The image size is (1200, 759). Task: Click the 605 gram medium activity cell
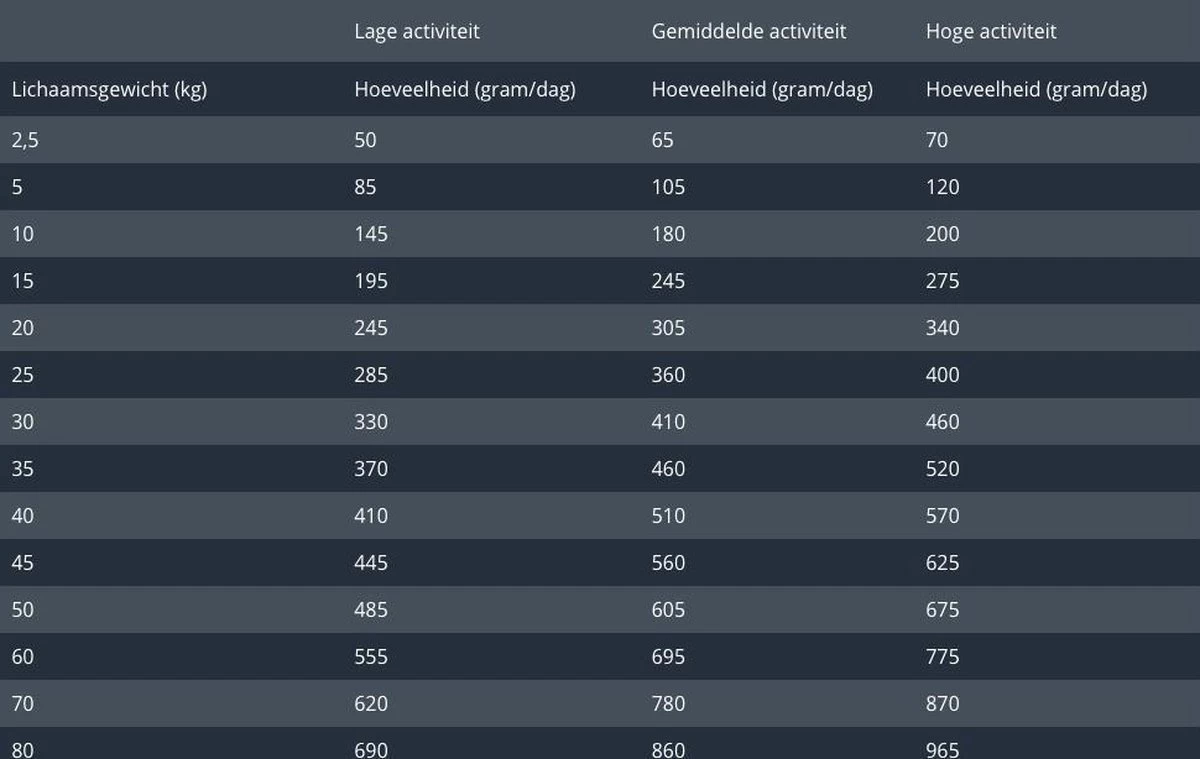668,610
